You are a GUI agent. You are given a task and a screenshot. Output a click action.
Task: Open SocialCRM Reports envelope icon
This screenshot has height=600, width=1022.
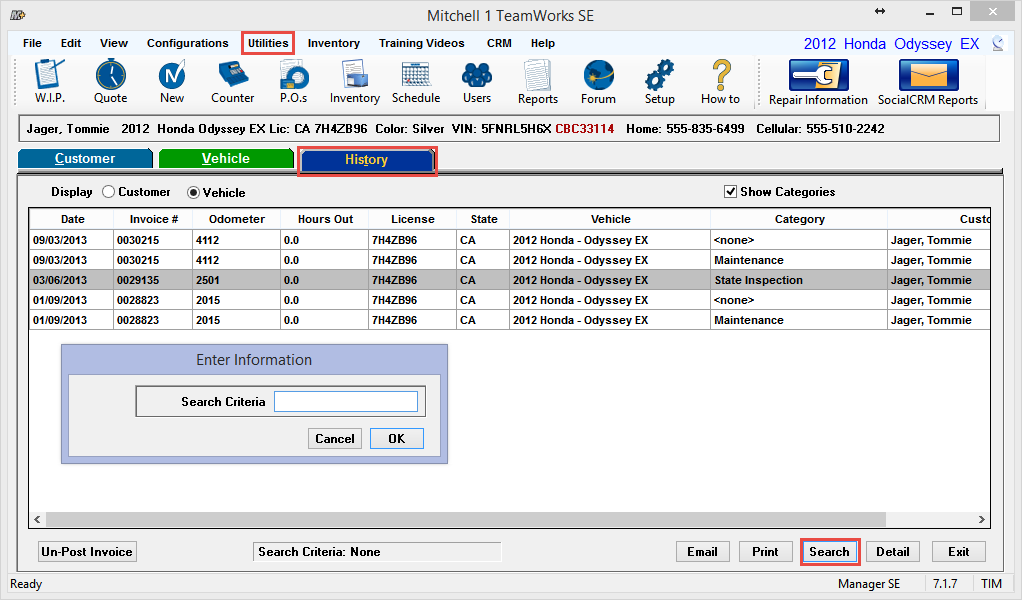927,82
